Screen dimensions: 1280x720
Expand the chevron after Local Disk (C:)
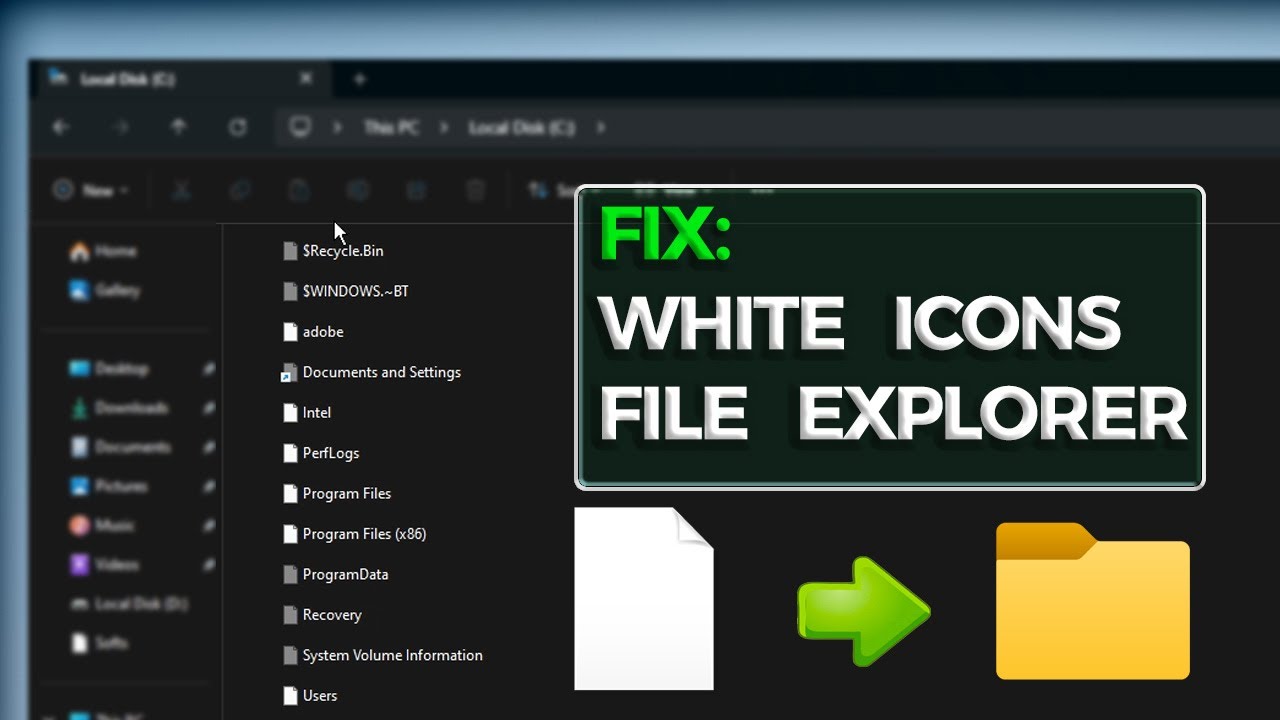click(600, 127)
